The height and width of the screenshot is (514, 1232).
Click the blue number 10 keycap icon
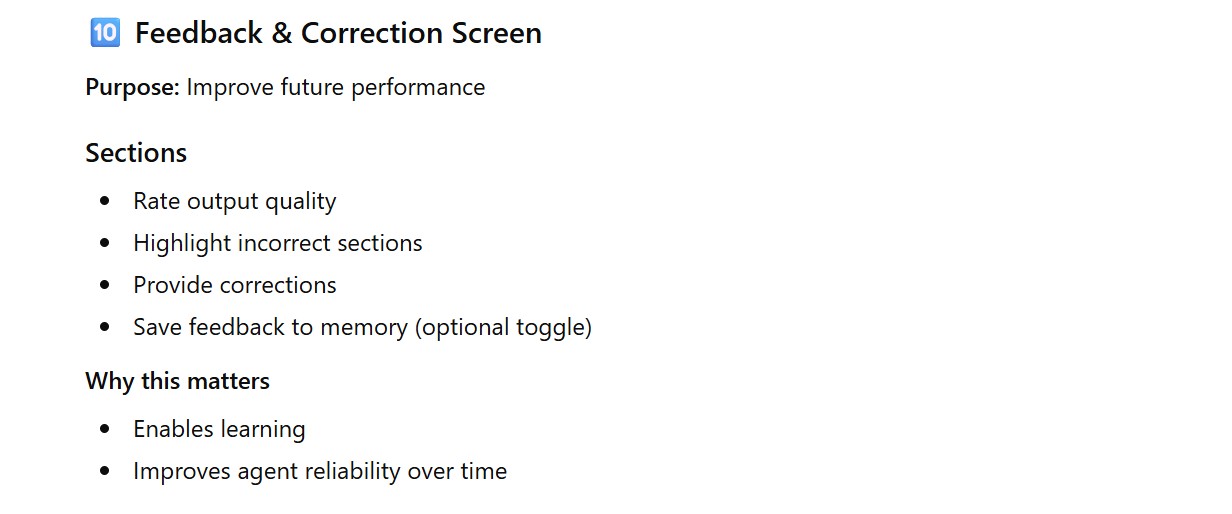click(104, 33)
